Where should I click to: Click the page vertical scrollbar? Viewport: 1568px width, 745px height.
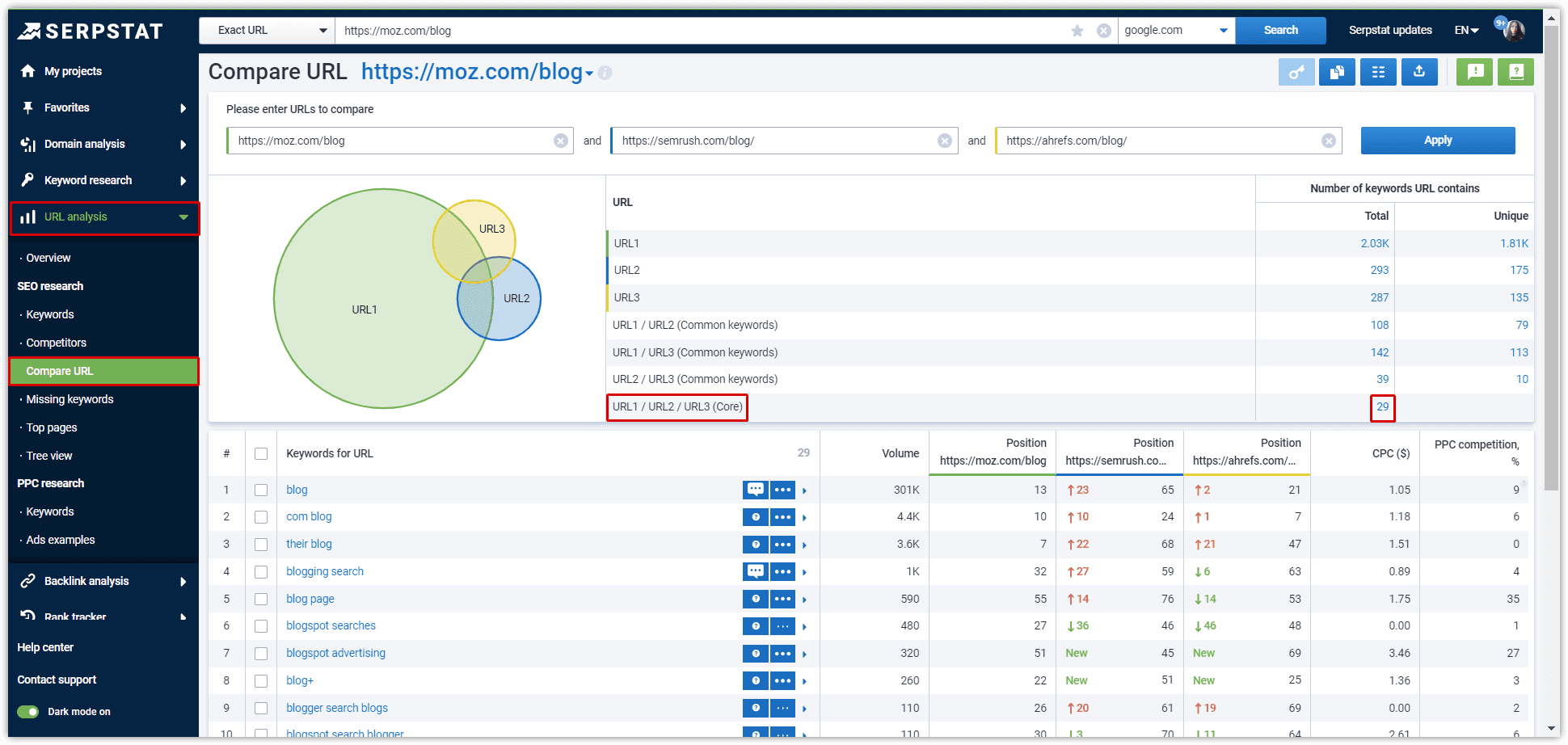coord(1552,259)
